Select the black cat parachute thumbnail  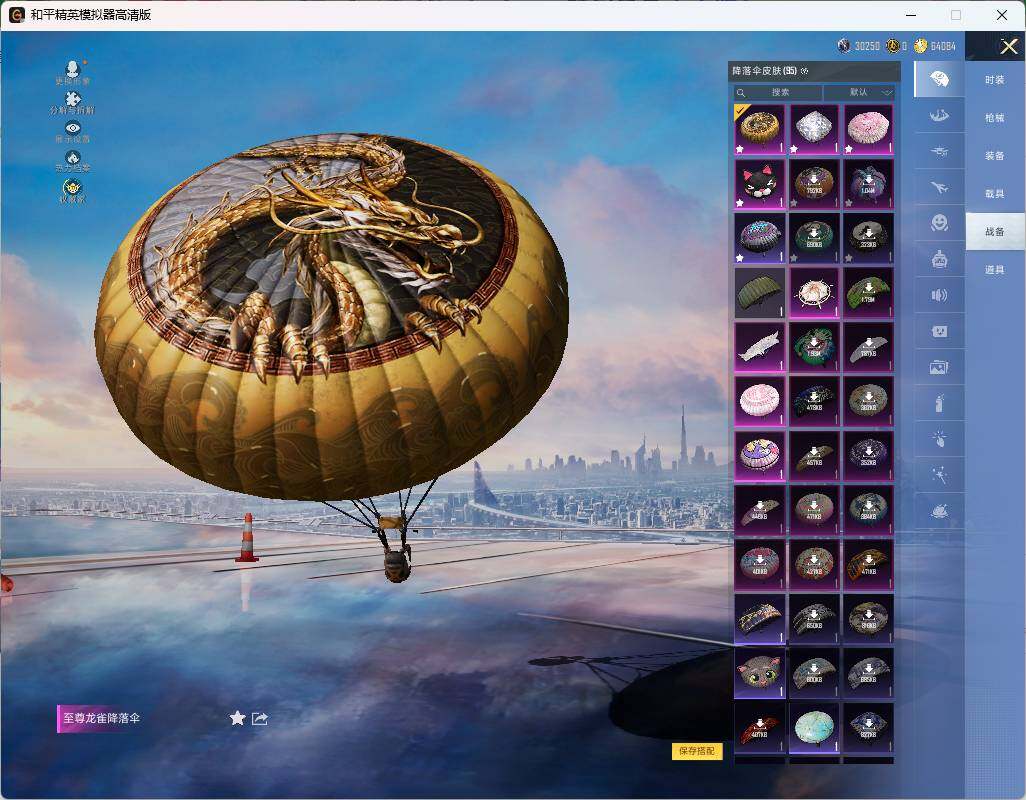[x=760, y=184]
